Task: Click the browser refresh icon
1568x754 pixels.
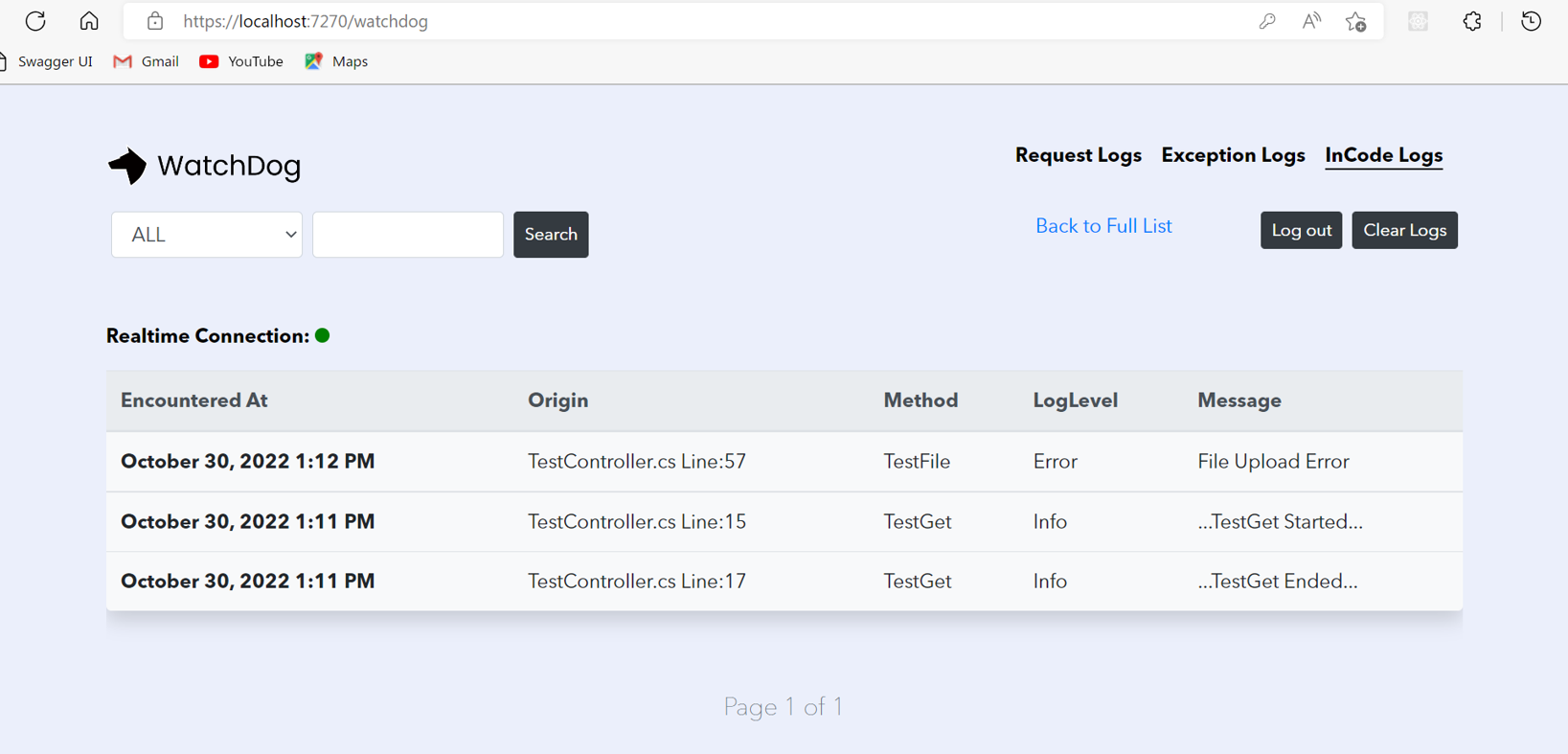Action: click(35, 21)
